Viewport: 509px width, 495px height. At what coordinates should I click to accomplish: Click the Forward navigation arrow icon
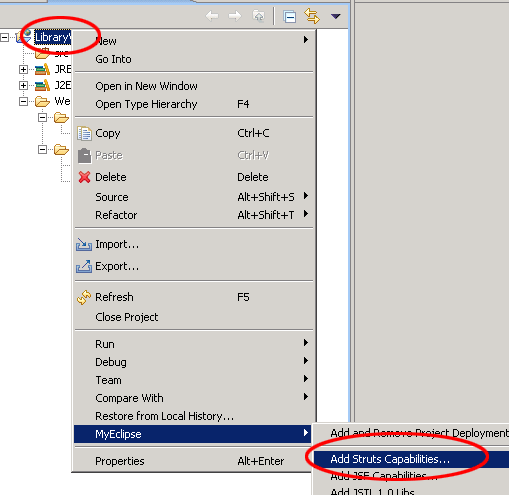[x=235, y=16]
